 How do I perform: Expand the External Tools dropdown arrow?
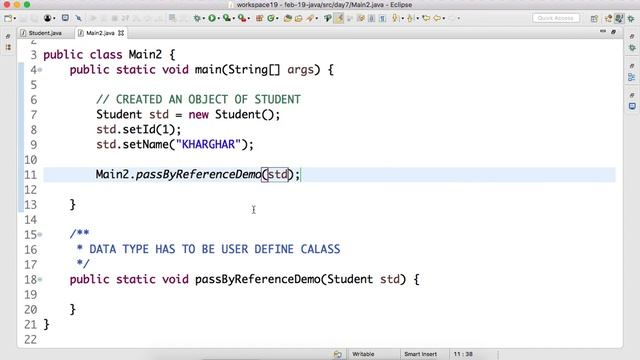(x=249, y=19)
